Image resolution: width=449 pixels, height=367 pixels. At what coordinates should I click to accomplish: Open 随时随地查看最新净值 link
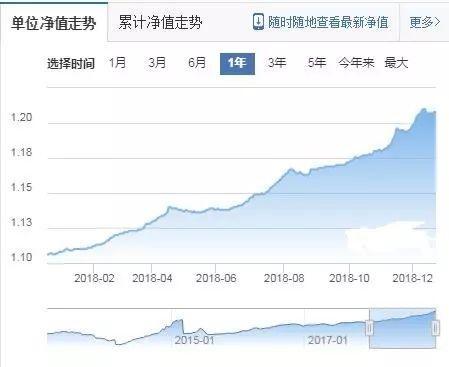tap(328, 22)
